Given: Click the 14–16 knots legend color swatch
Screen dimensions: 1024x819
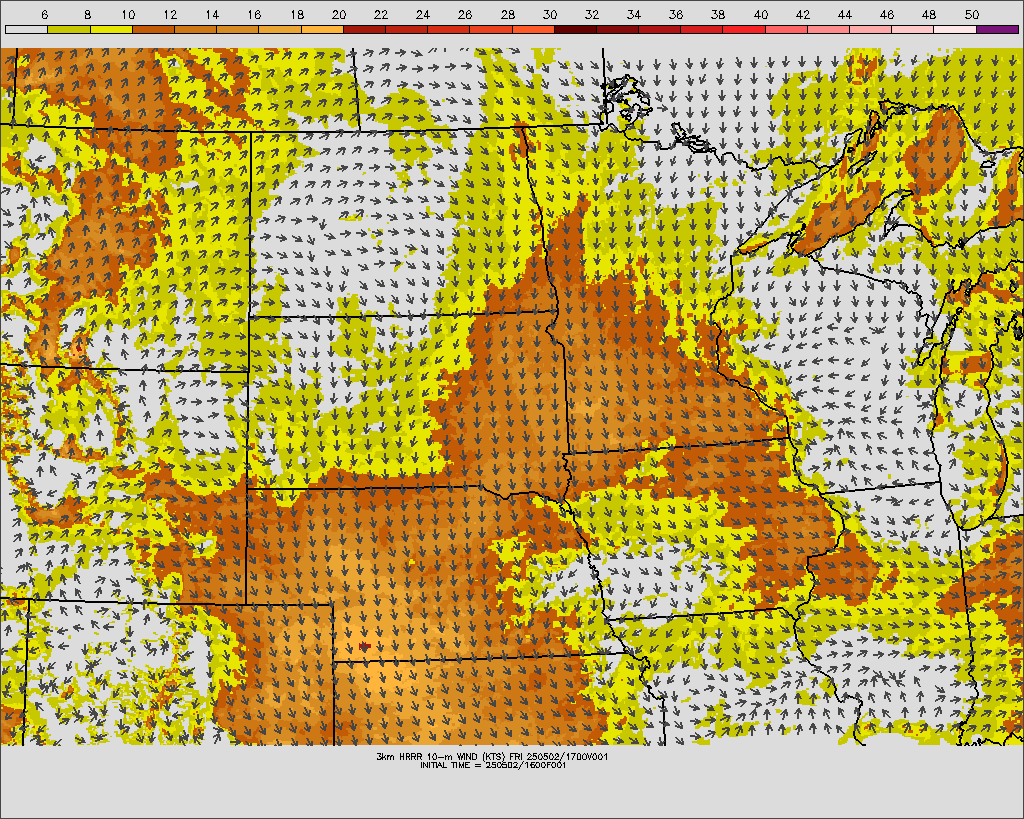Looking at the screenshot, I should tap(238, 29).
